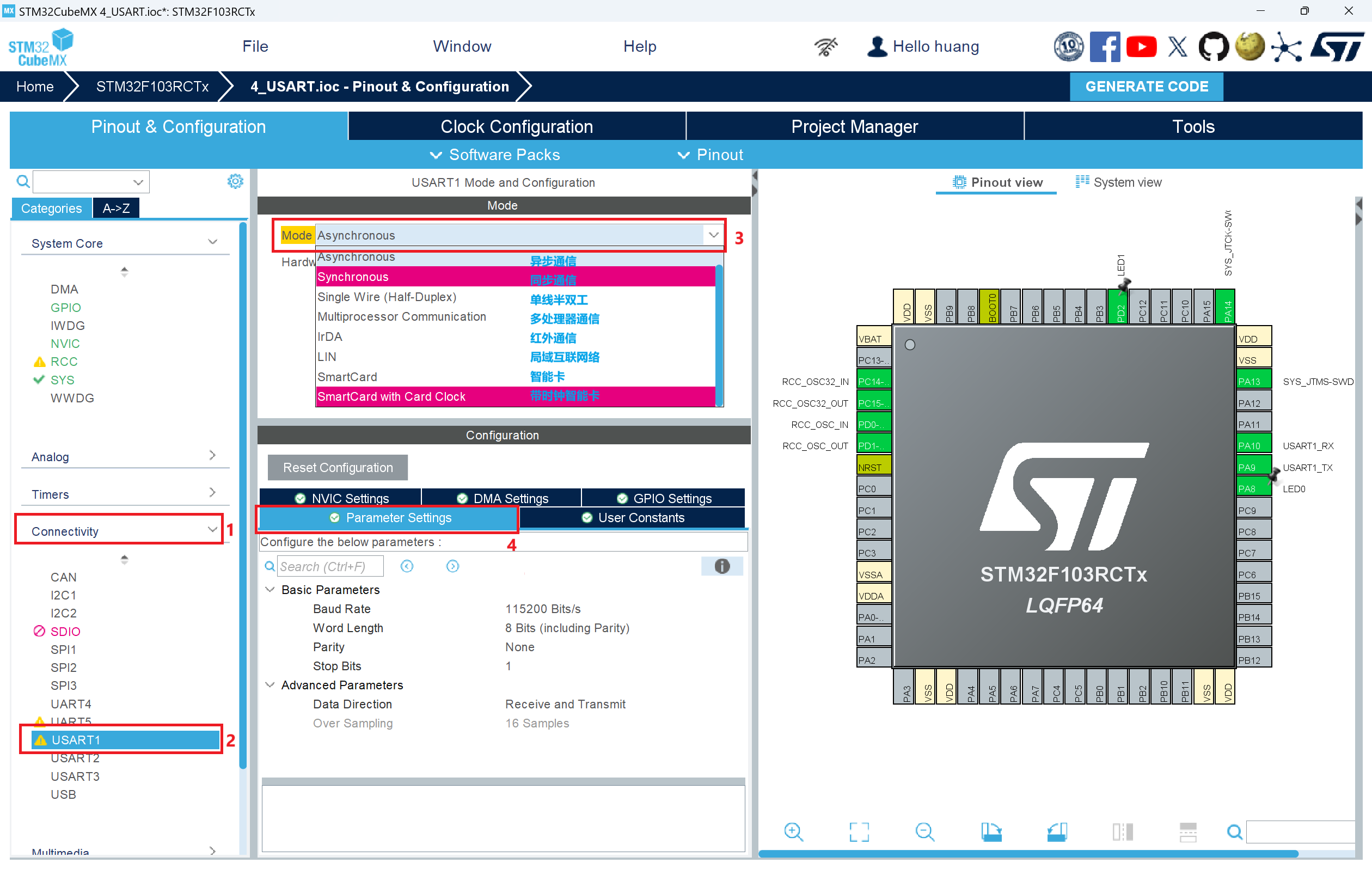Click the parameter search field
The height and width of the screenshot is (869, 1372).
pyautogui.click(x=330, y=566)
